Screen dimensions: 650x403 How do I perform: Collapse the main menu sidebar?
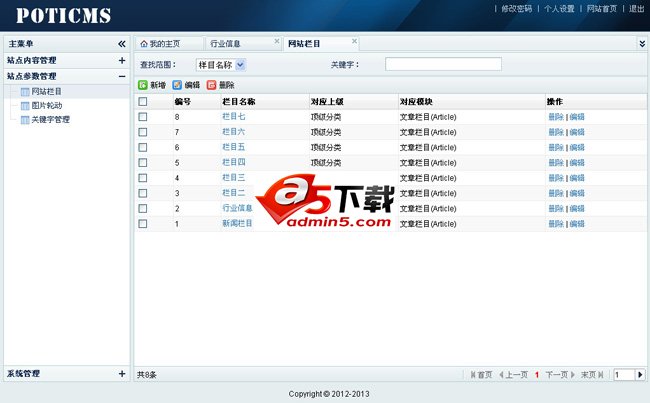[x=121, y=44]
